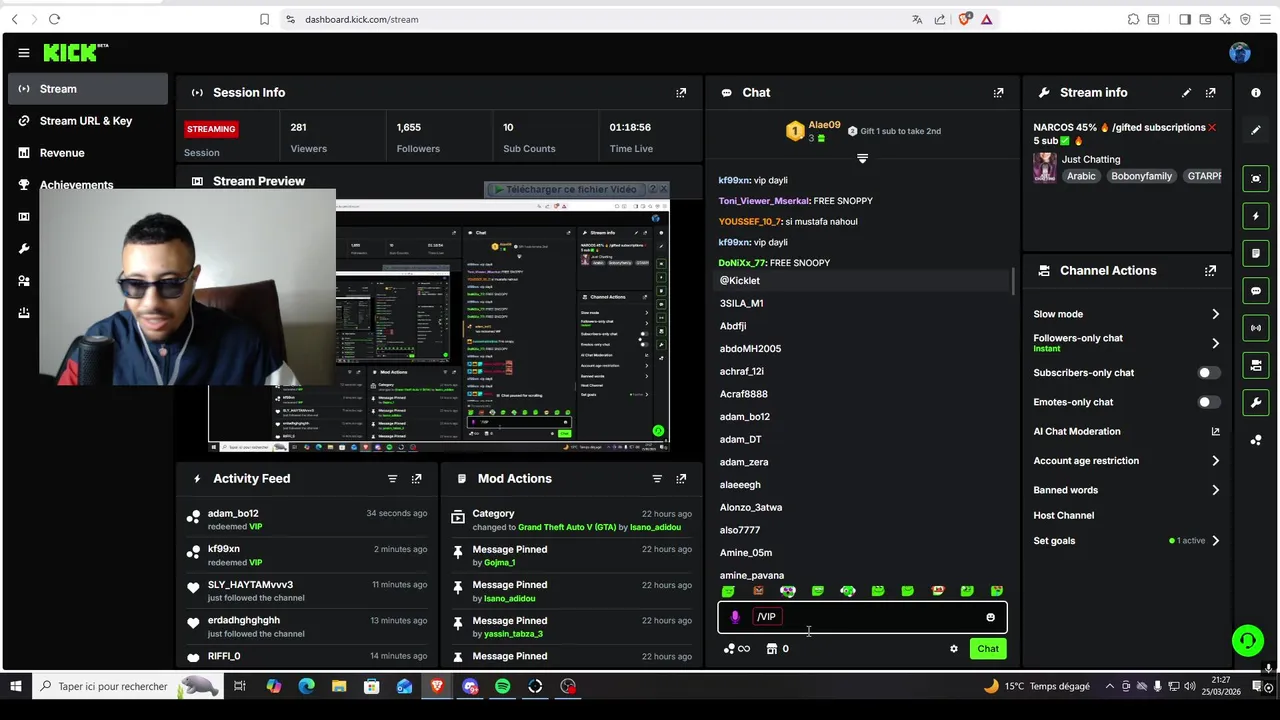Click into the chat message input field
The image size is (1280, 720).
click(x=862, y=617)
